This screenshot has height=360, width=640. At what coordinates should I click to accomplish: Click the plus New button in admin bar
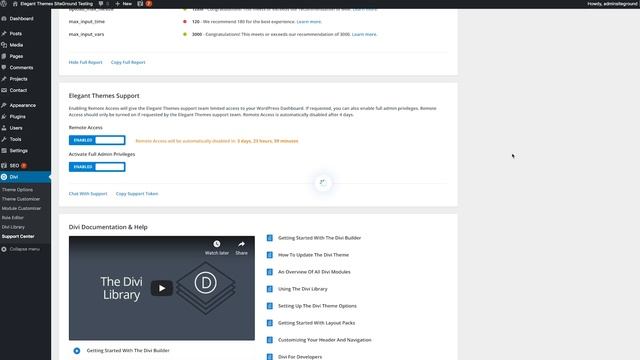pos(123,4)
